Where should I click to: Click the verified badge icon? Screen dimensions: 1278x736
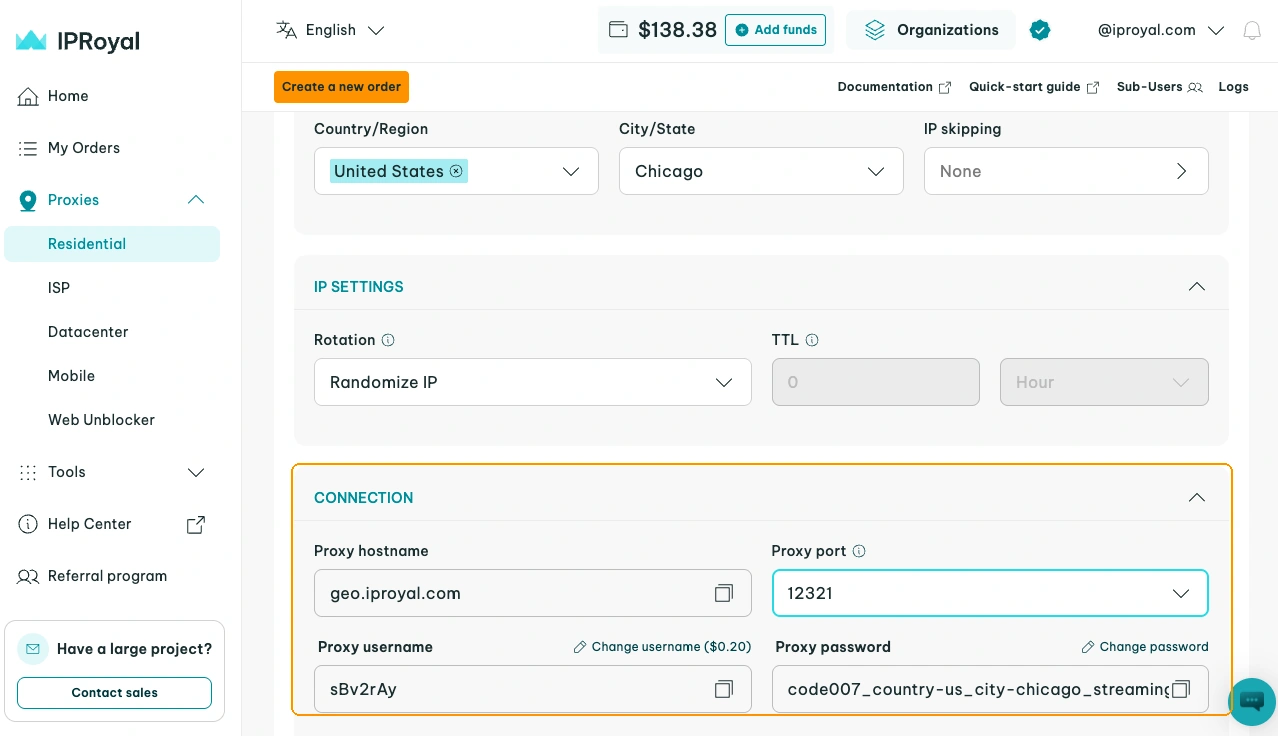[x=1040, y=30]
